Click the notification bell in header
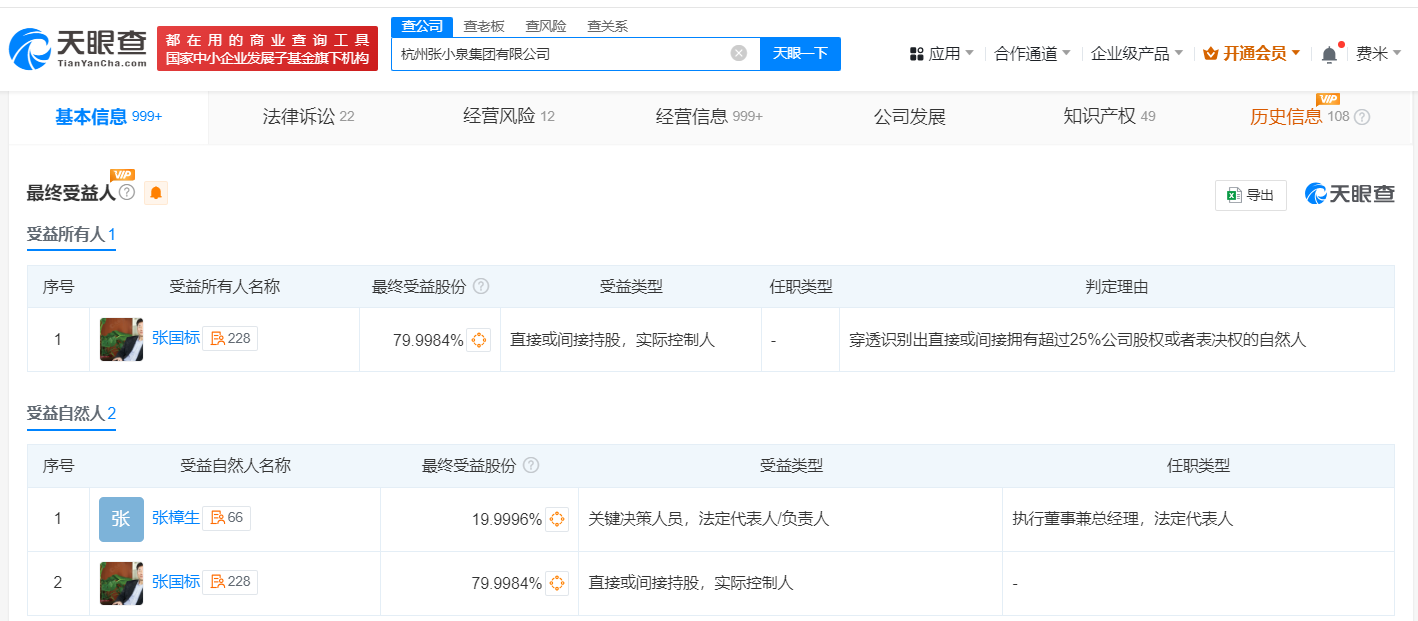Image resolution: width=1418 pixels, height=621 pixels. click(1329, 54)
